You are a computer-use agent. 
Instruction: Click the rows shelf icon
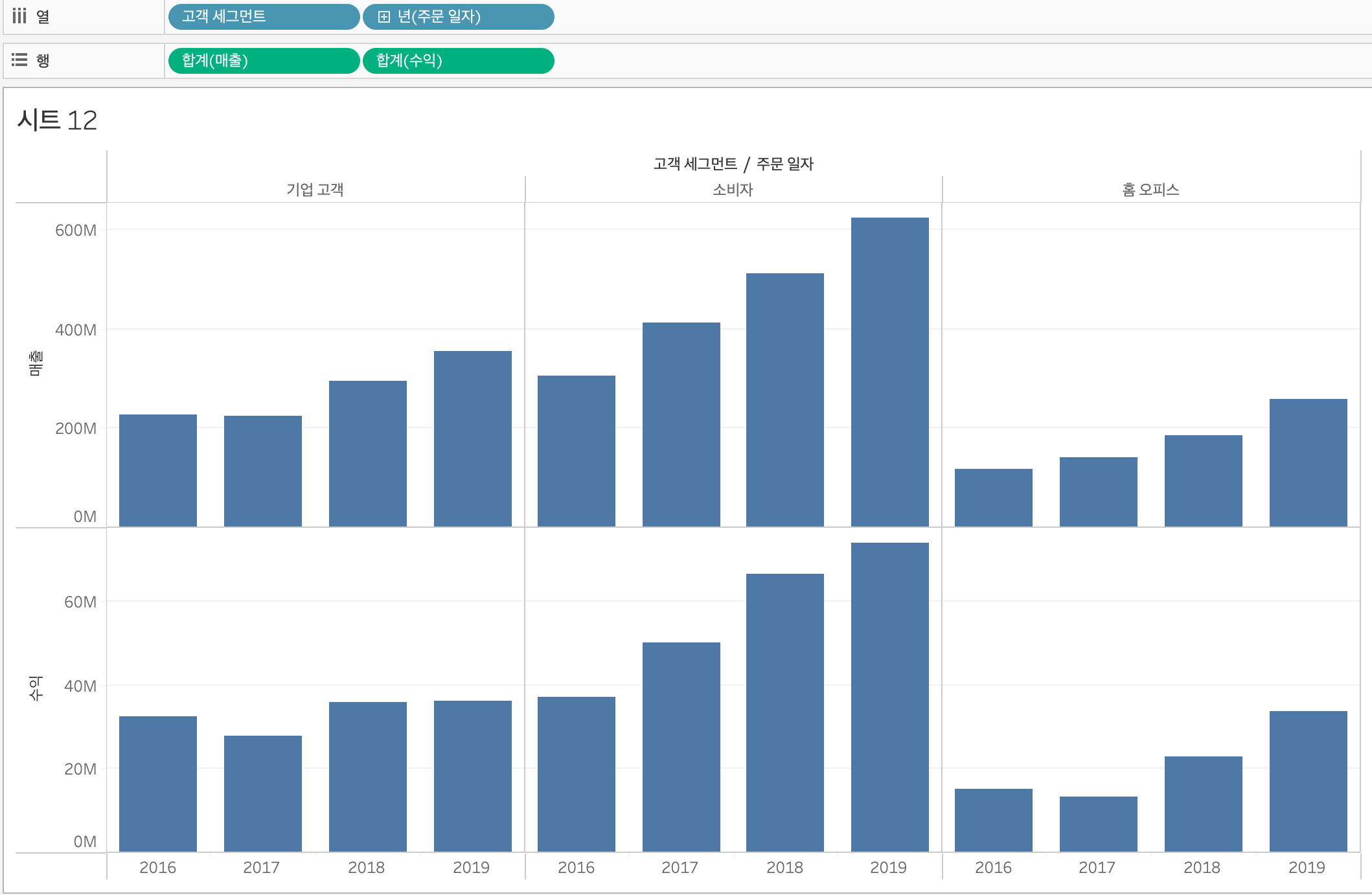click(19, 60)
